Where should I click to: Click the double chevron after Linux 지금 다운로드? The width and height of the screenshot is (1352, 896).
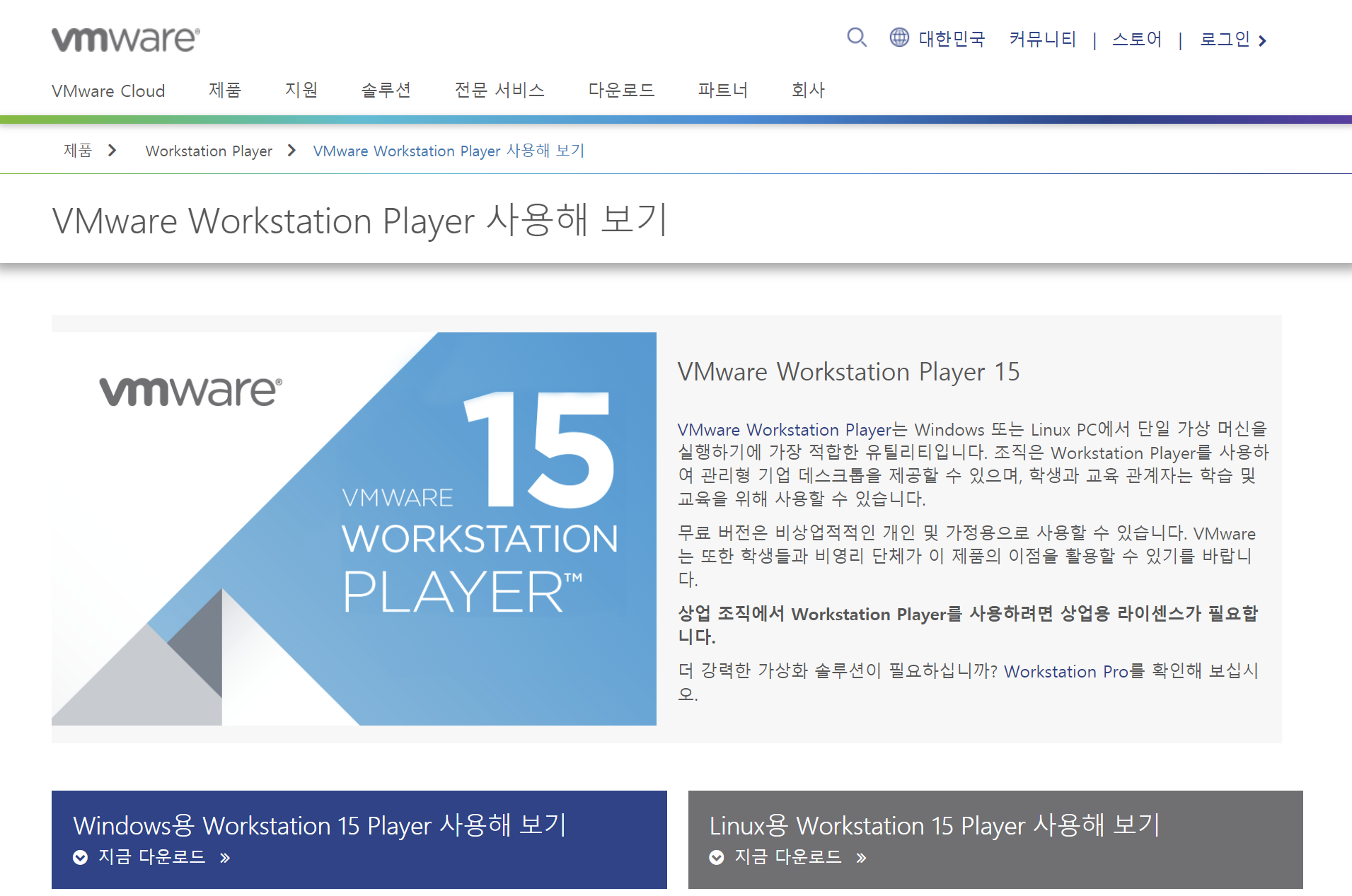pyautogui.click(x=861, y=858)
